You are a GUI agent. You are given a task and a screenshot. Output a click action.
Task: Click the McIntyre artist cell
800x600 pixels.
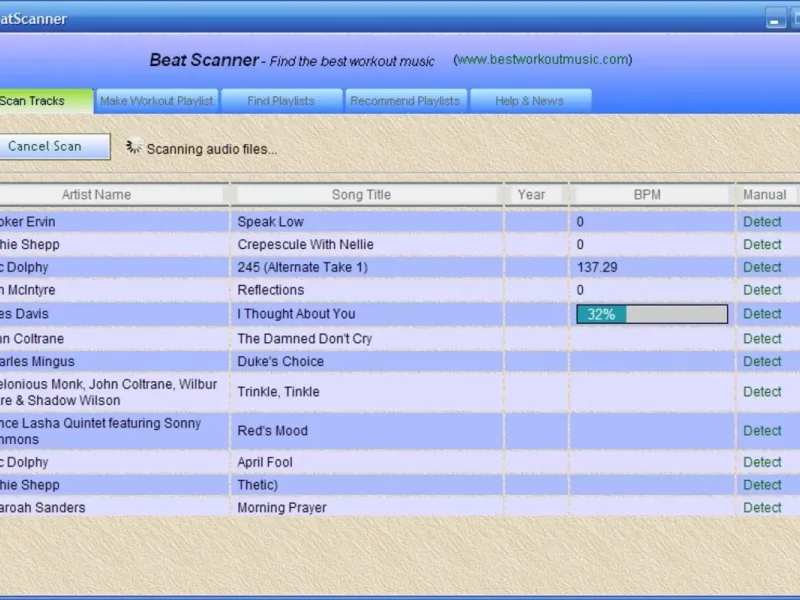coord(114,290)
